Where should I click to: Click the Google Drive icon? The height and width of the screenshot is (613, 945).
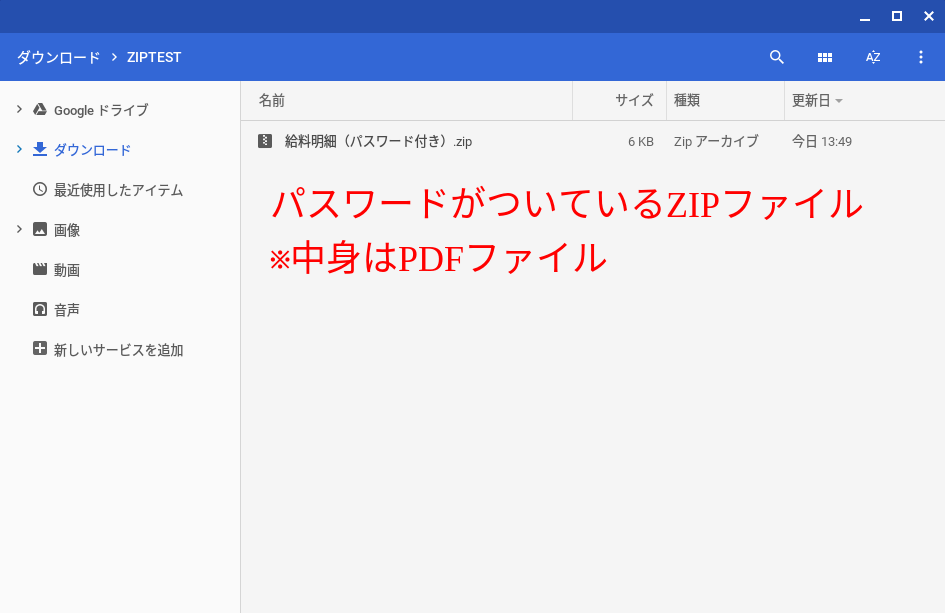pyautogui.click(x=40, y=109)
